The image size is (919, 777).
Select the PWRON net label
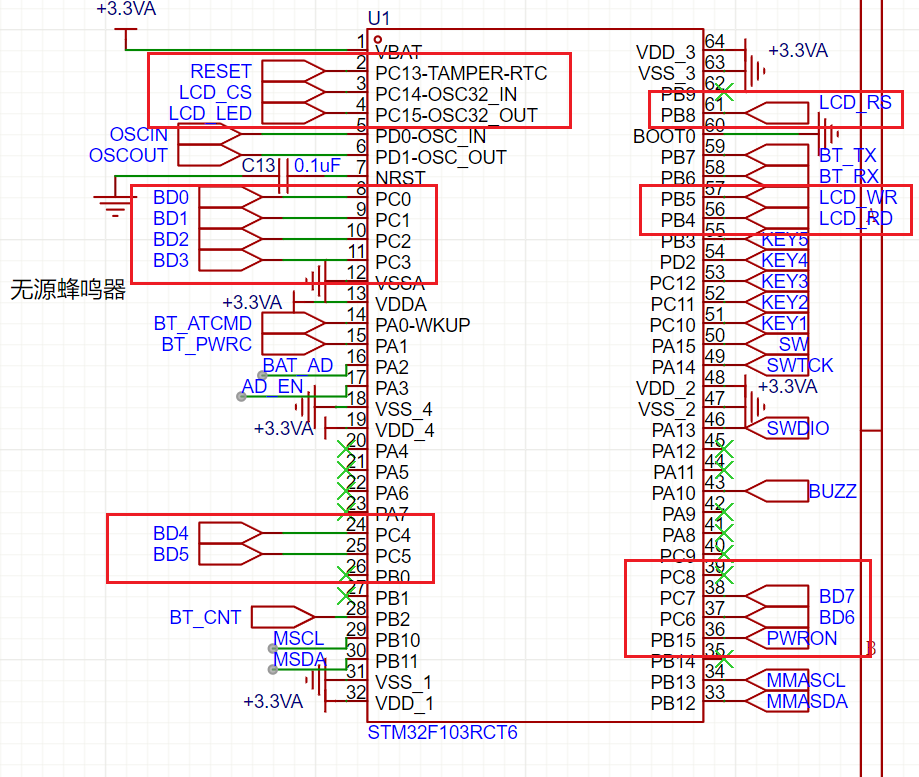(x=802, y=638)
